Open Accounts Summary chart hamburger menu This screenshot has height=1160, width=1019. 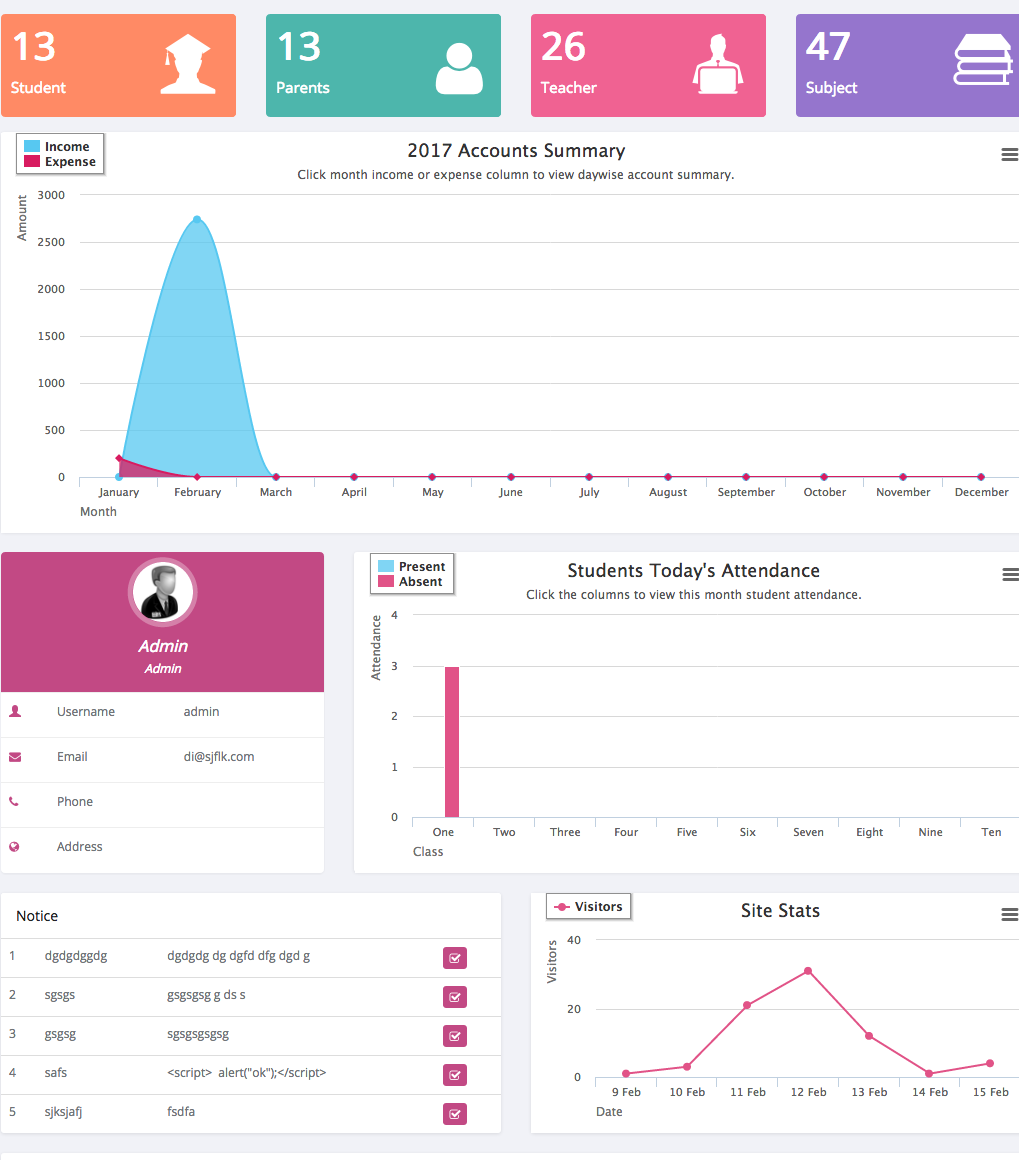click(1009, 154)
